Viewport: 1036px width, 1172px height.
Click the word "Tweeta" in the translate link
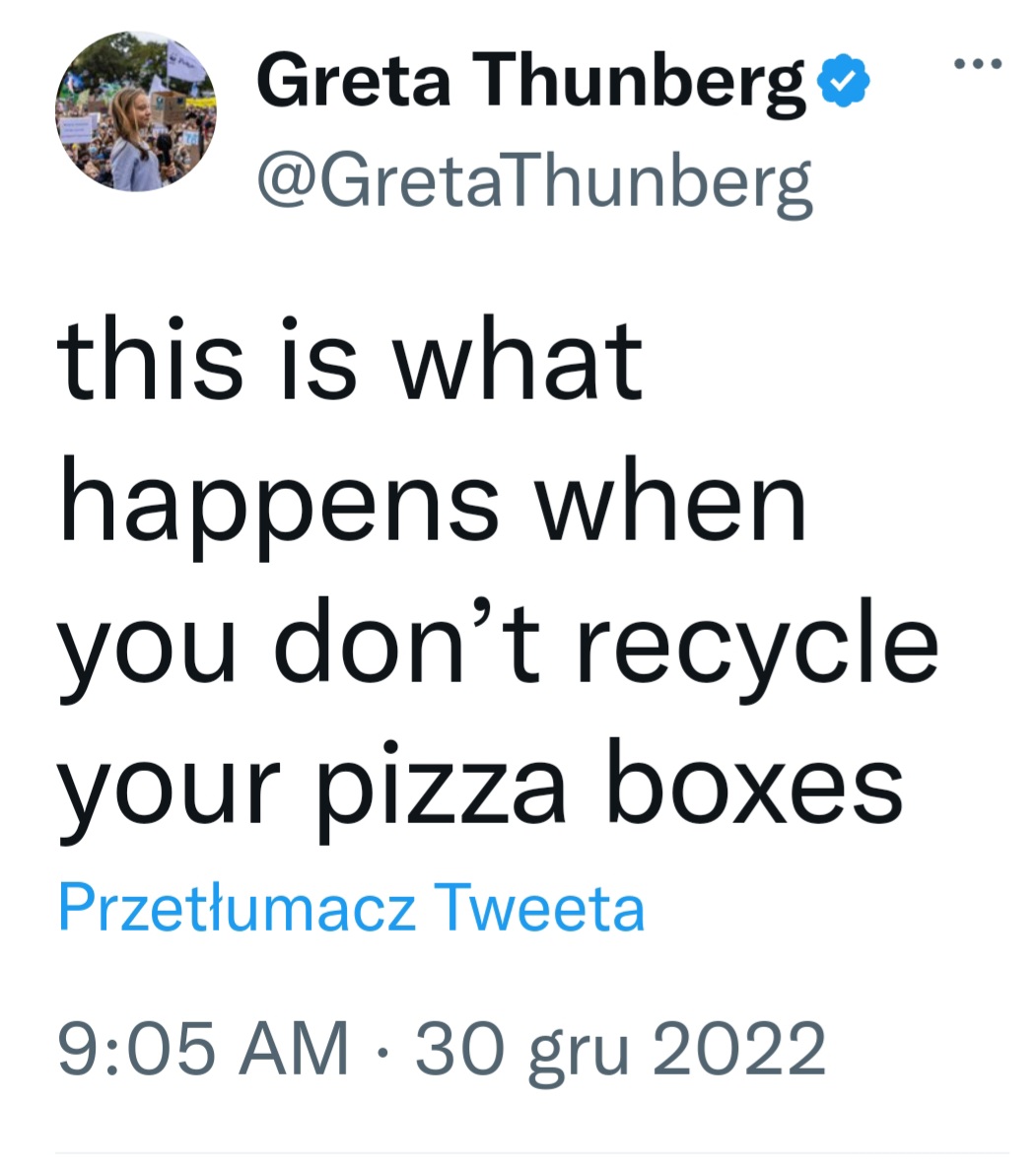[x=540, y=907]
